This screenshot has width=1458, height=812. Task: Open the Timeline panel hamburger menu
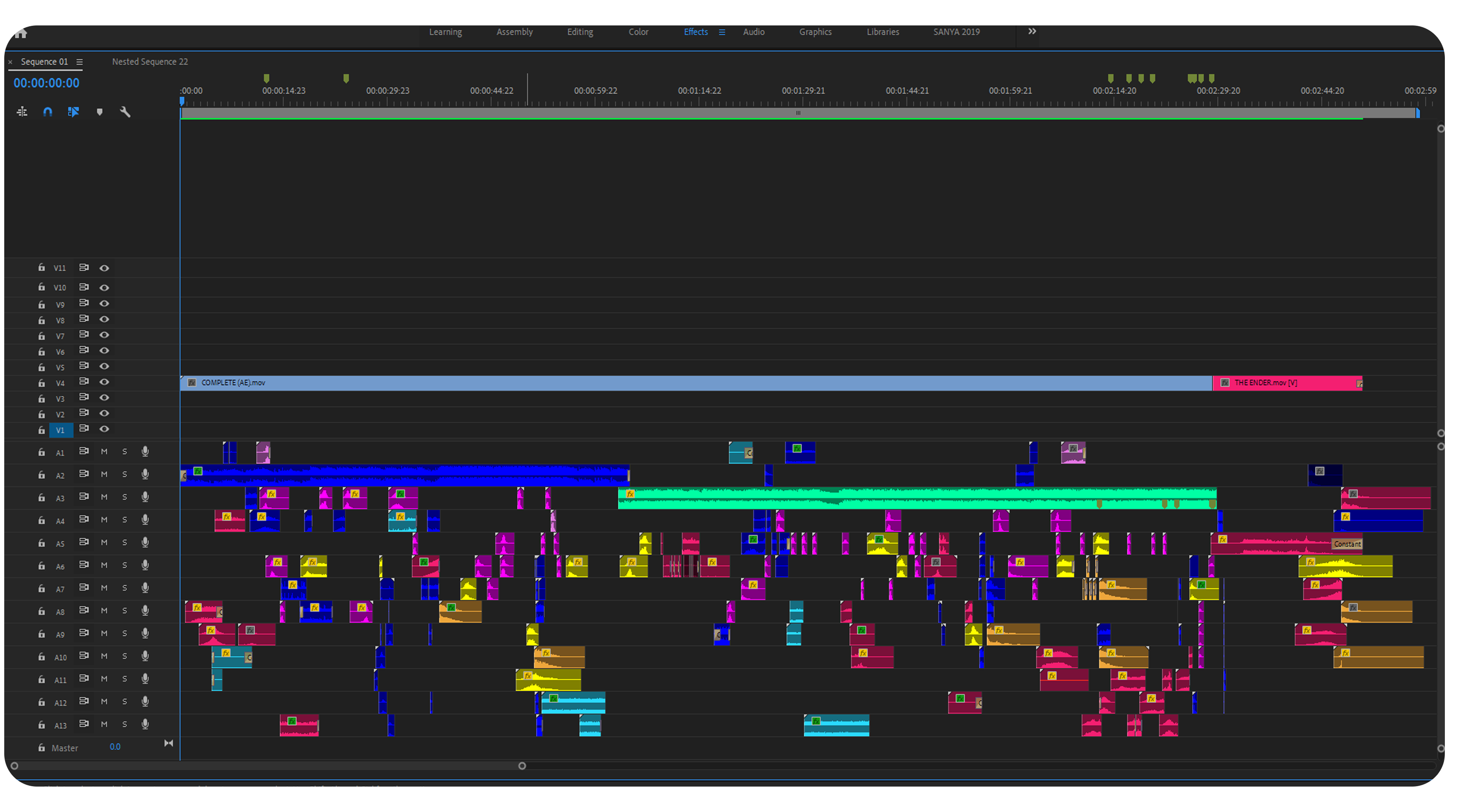[80, 62]
